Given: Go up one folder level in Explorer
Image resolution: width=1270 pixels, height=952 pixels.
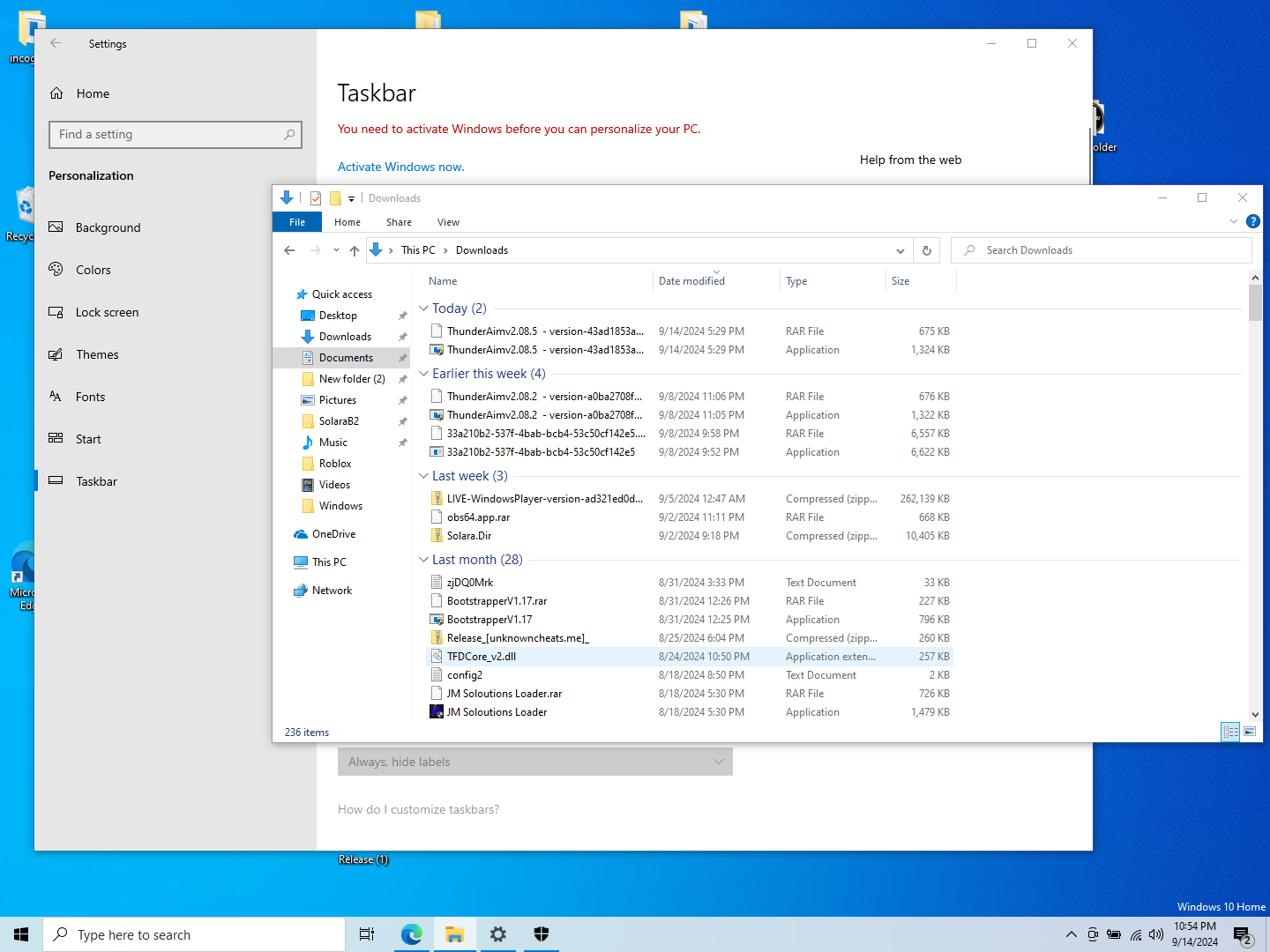Looking at the screenshot, I should [355, 250].
